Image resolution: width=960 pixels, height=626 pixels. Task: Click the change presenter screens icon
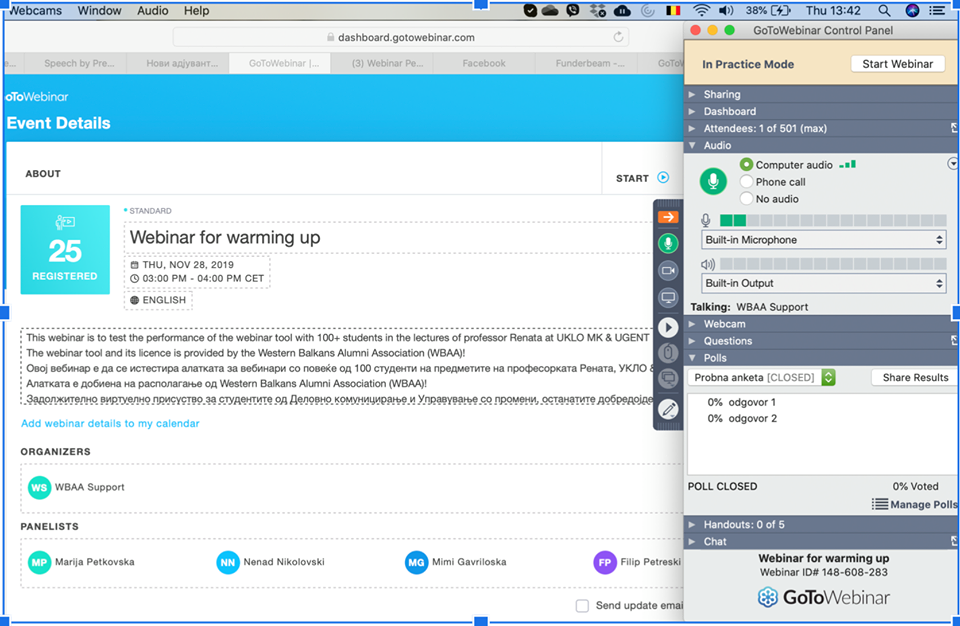pyautogui.click(x=668, y=379)
